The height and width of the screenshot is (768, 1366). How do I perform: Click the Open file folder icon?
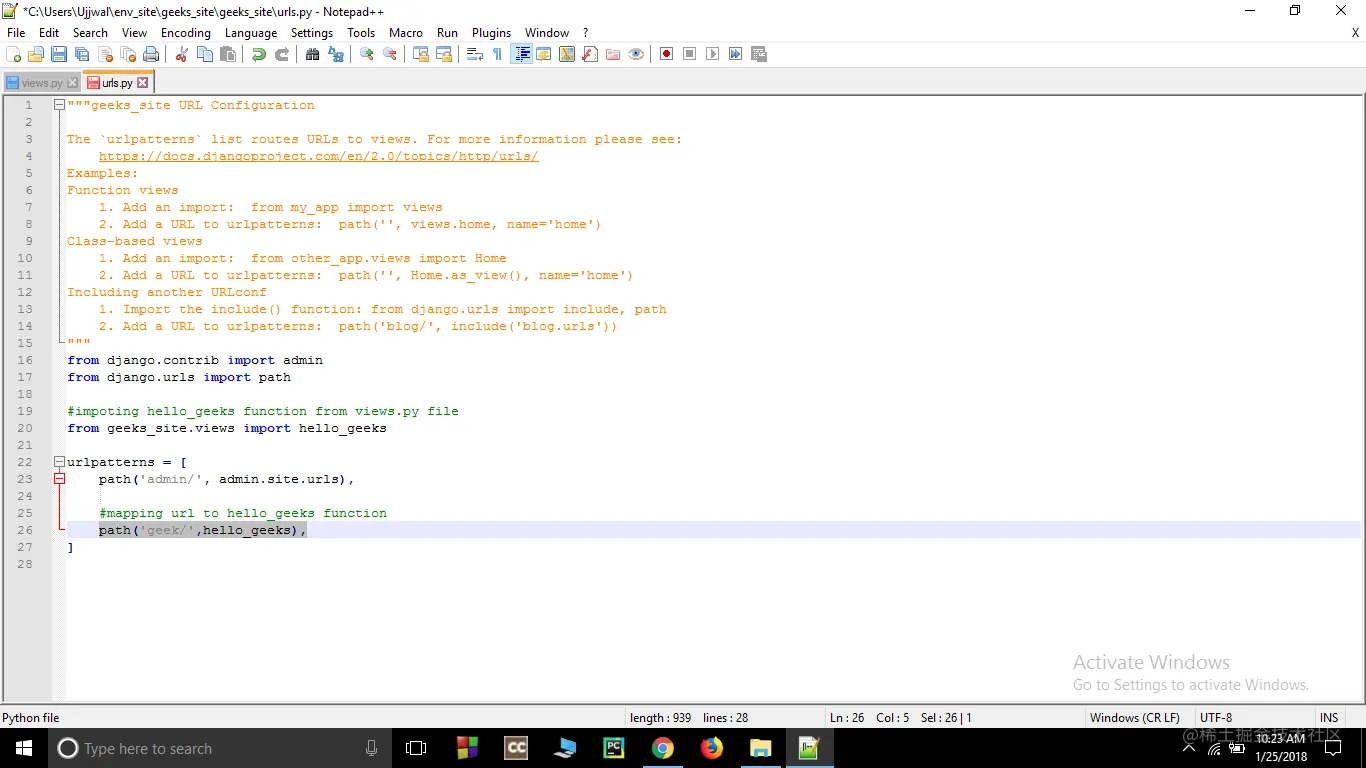point(36,54)
